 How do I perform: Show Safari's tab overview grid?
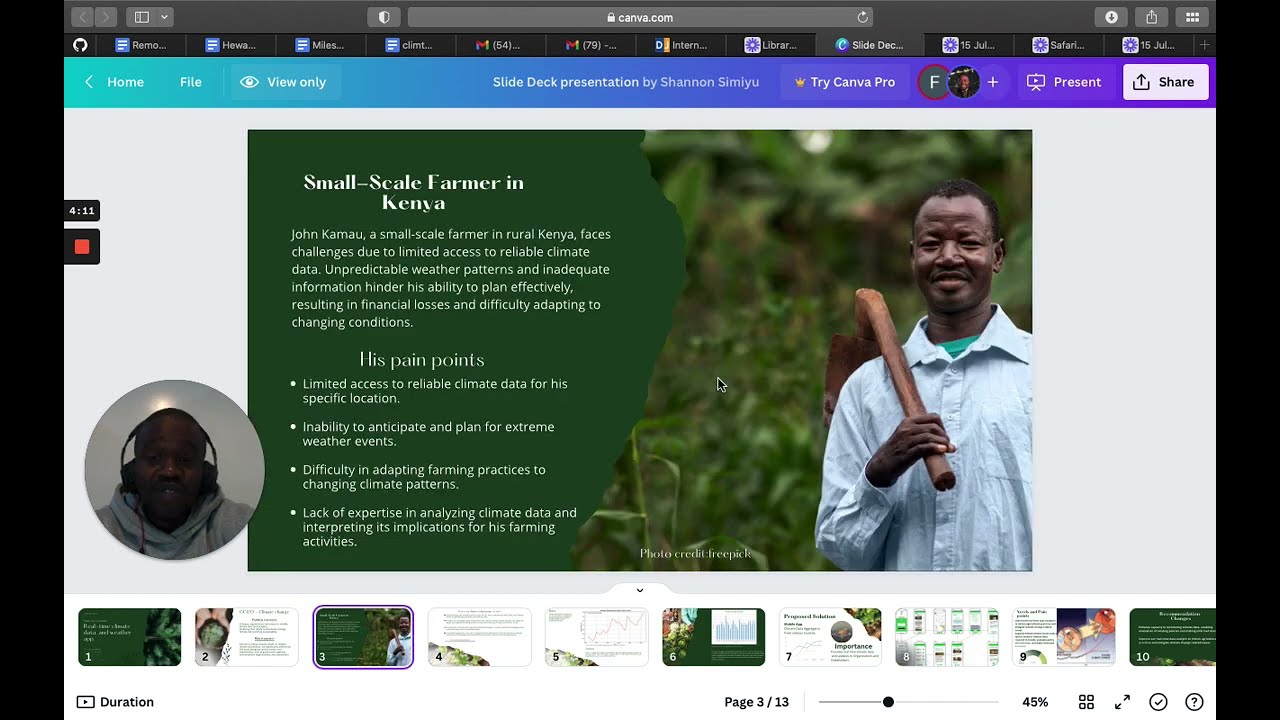(x=1192, y=17)
